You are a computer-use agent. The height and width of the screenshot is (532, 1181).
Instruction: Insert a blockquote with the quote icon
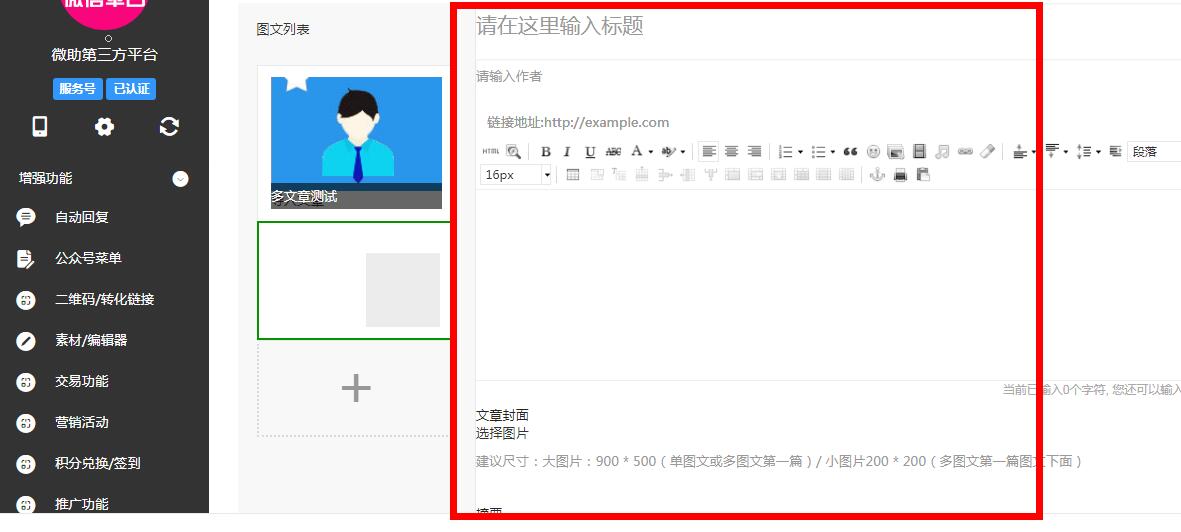[850, 152]
